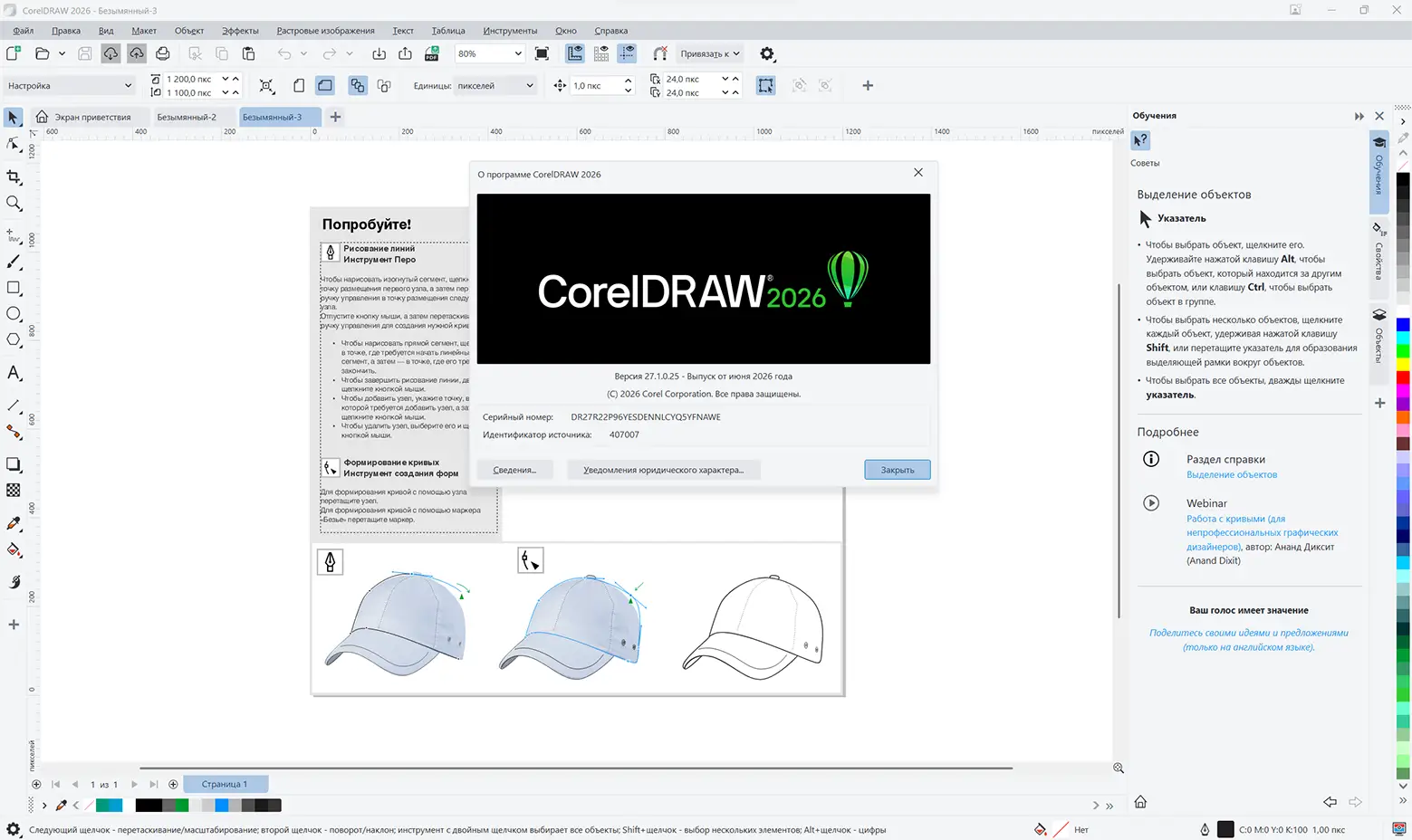Open Options via gear icon in toolbar
This screenshot has width=1412, height=840.
(767, 53)
